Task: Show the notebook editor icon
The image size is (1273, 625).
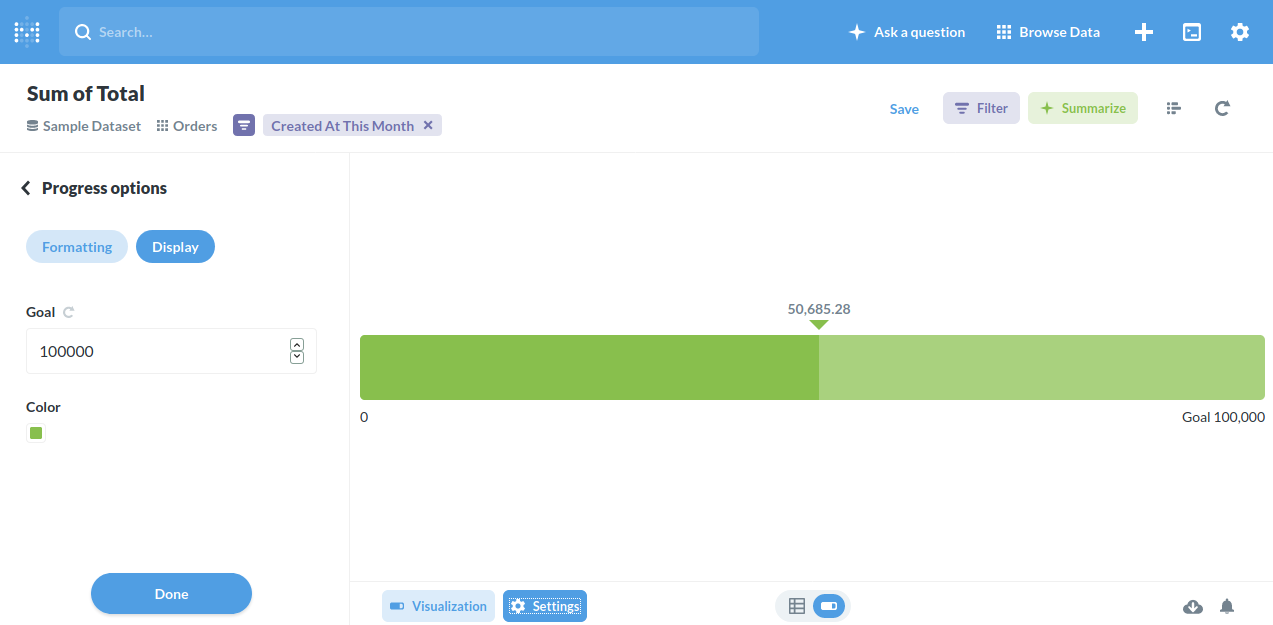Action: click(1174, 108)
